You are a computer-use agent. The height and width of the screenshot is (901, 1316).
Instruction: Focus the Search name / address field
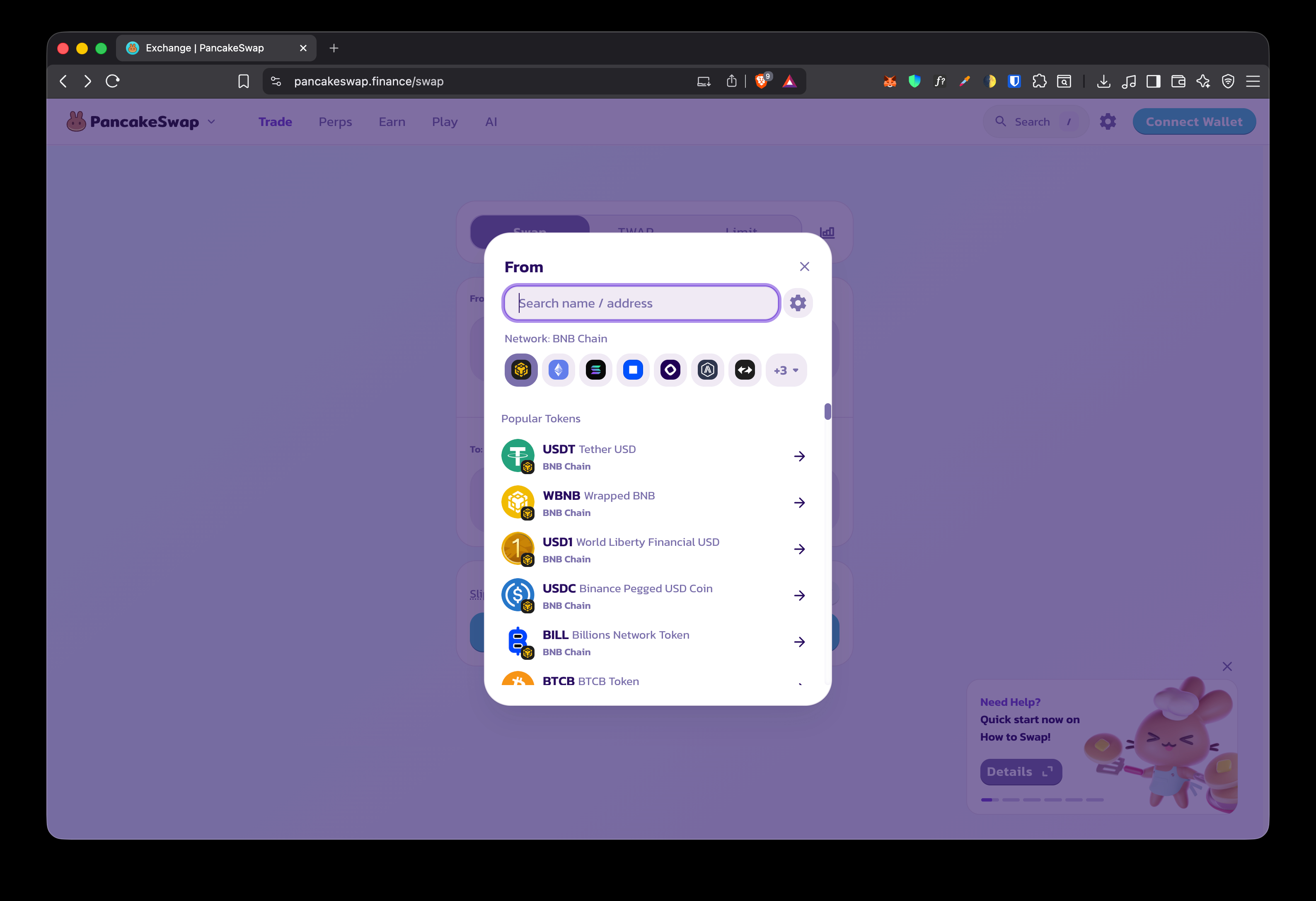coord(641,303)
